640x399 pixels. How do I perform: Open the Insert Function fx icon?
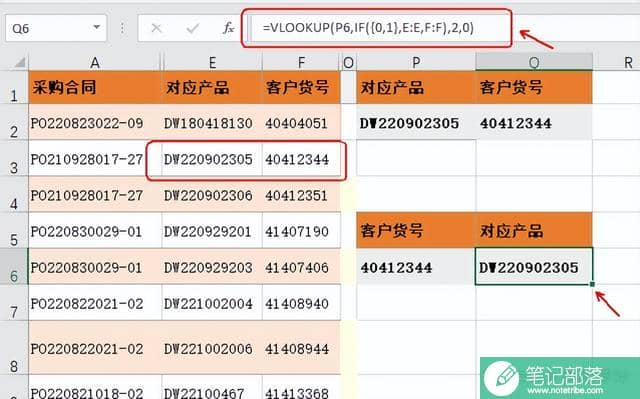point(229,28)
